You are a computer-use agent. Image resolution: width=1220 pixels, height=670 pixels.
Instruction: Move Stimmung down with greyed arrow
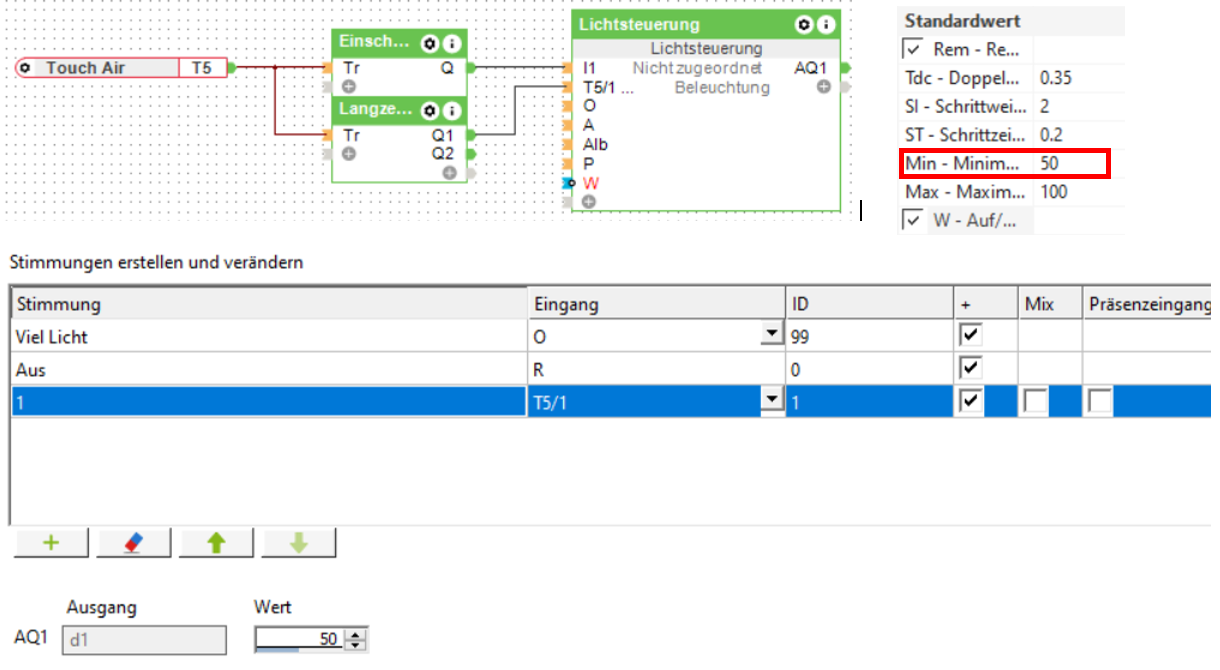(298, 542)
